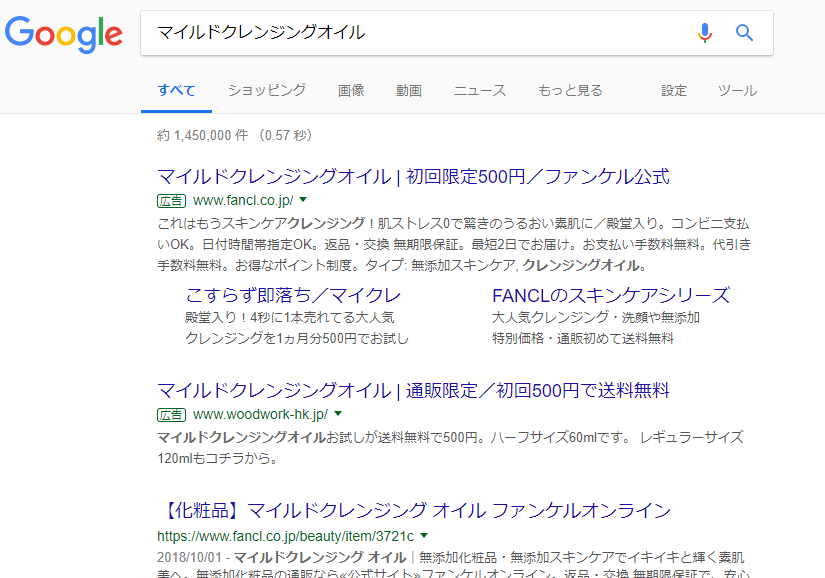825x578 pixels.
Task: Open the ツール options
Action: tap(737, 90)
